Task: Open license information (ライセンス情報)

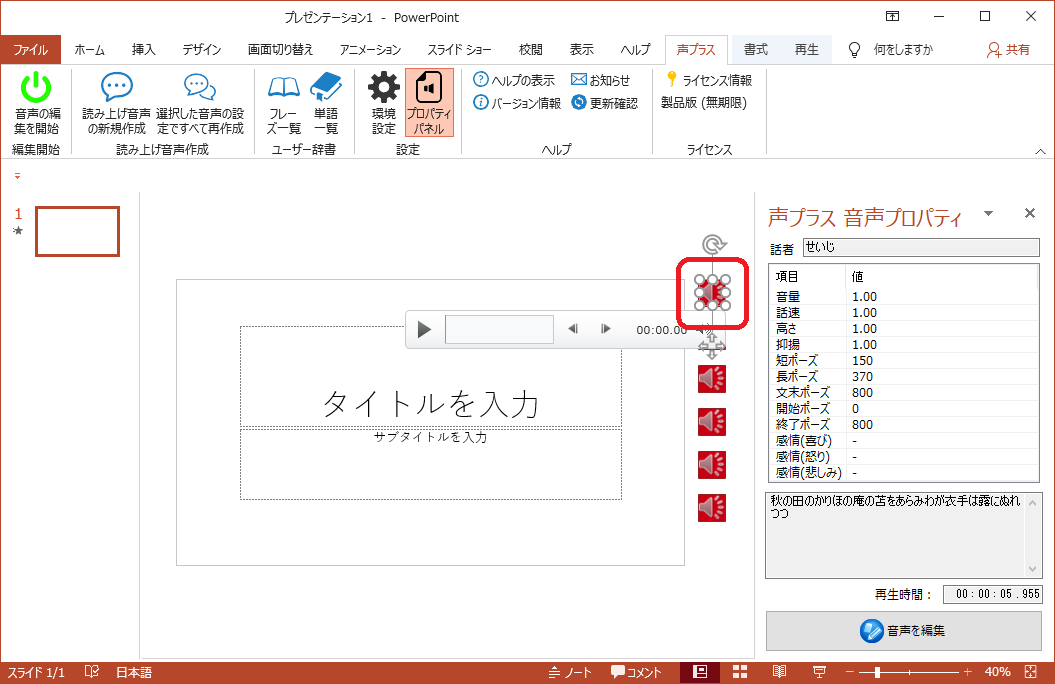Action: click(708, 80)
